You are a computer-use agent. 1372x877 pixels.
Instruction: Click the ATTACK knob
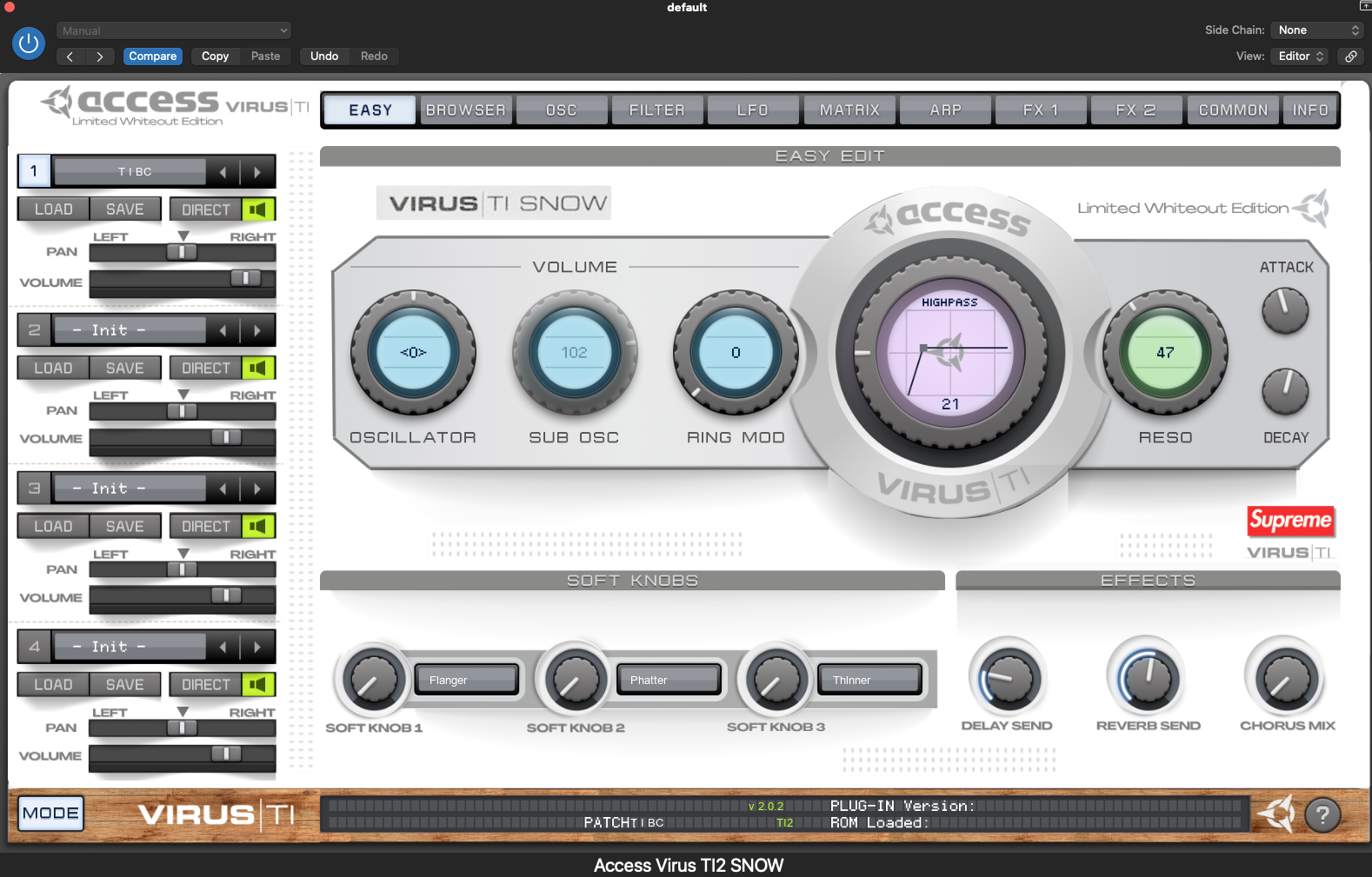[1285, 311]
